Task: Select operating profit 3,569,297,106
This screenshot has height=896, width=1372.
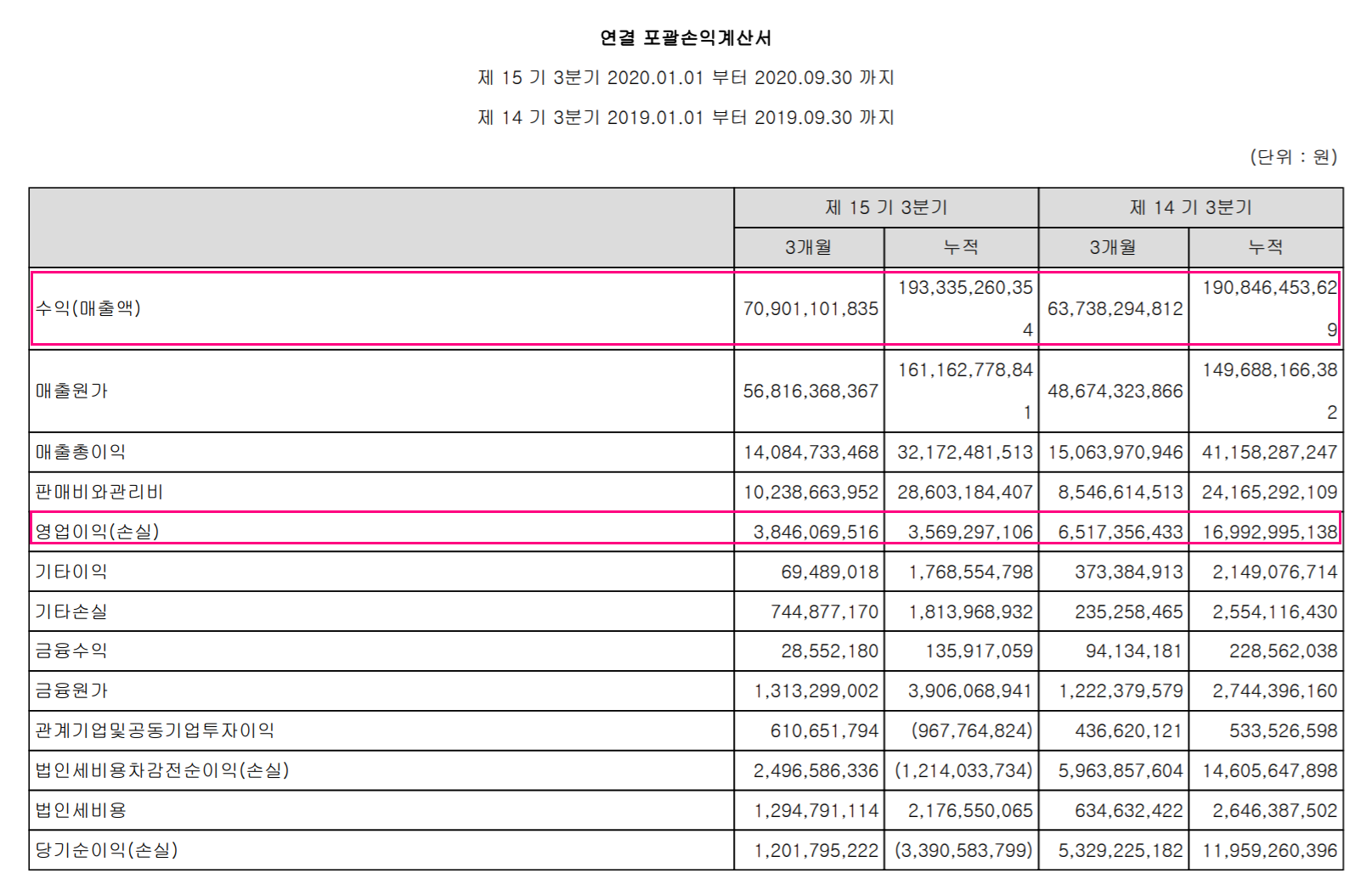Action: coord(970,532)
